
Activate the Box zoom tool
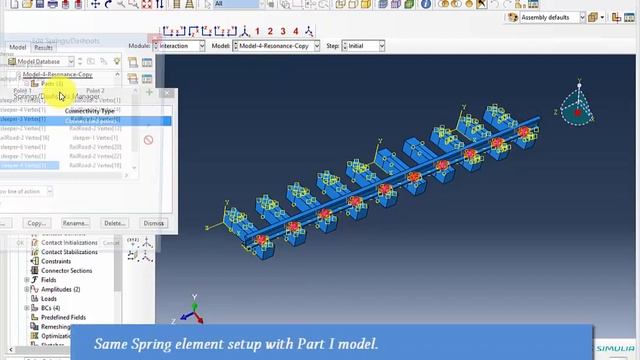pos(133,4)
